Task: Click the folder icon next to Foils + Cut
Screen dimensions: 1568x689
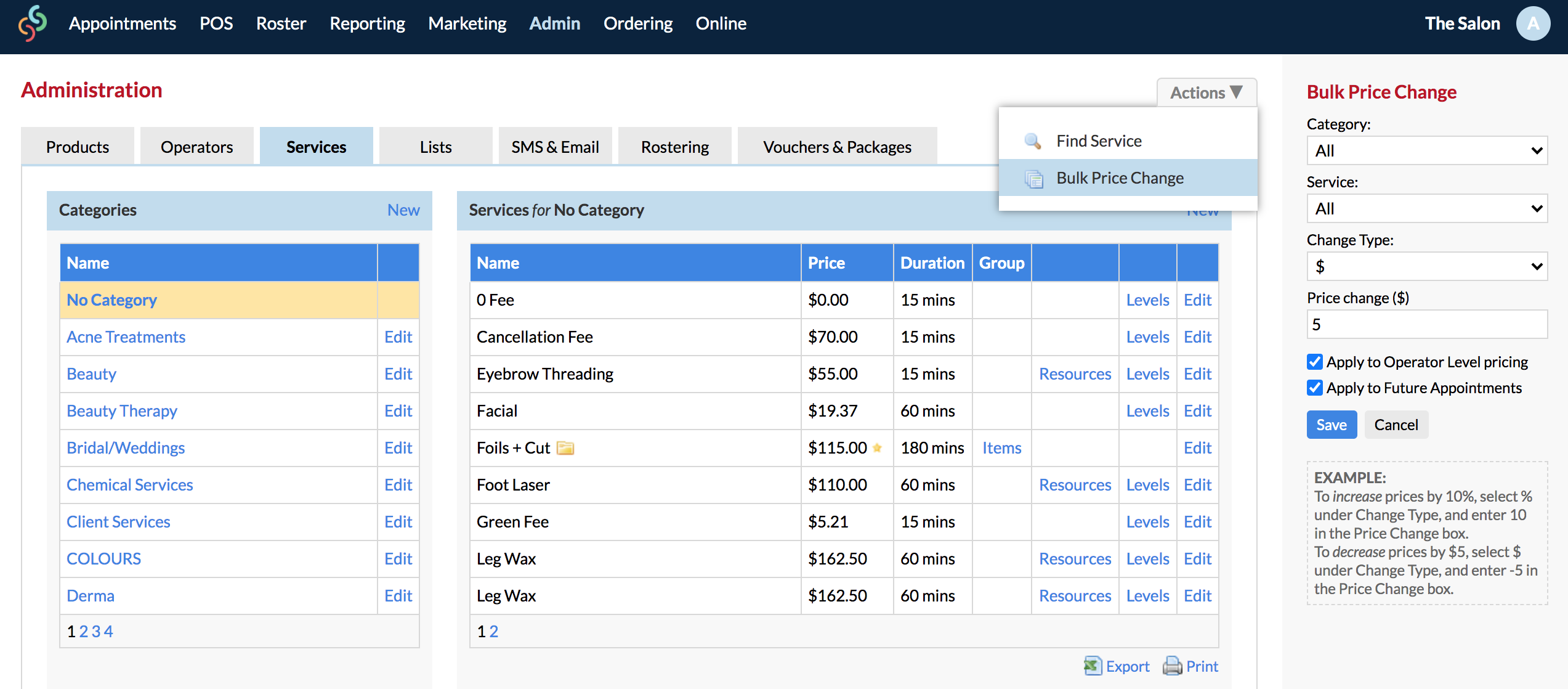Action: 565,448
